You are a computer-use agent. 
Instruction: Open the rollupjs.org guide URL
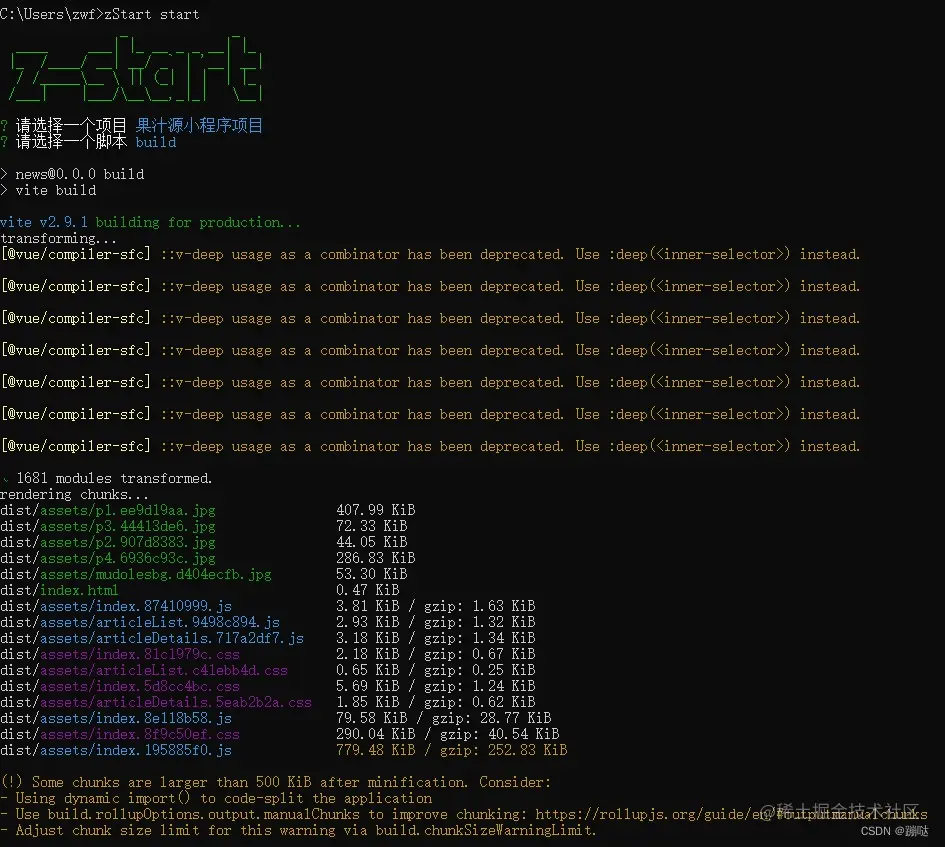[x=731, y=814]
